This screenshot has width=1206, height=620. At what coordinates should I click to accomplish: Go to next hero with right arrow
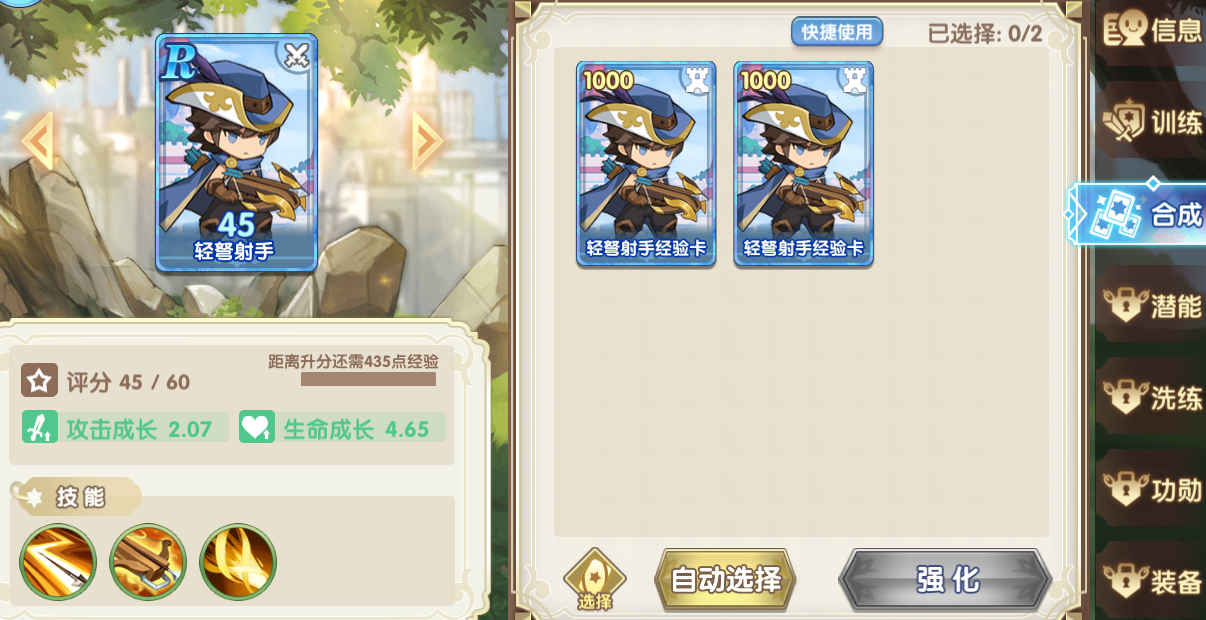tap(427, 141)
